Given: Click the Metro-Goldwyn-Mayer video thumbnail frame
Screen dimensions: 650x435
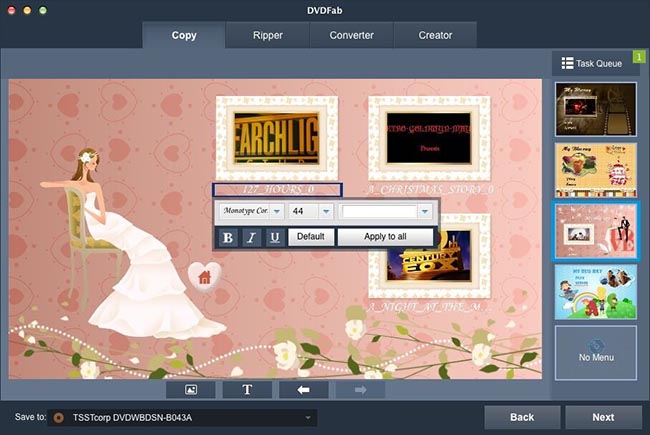Looking at the screenshot, I should click(429, 139).
